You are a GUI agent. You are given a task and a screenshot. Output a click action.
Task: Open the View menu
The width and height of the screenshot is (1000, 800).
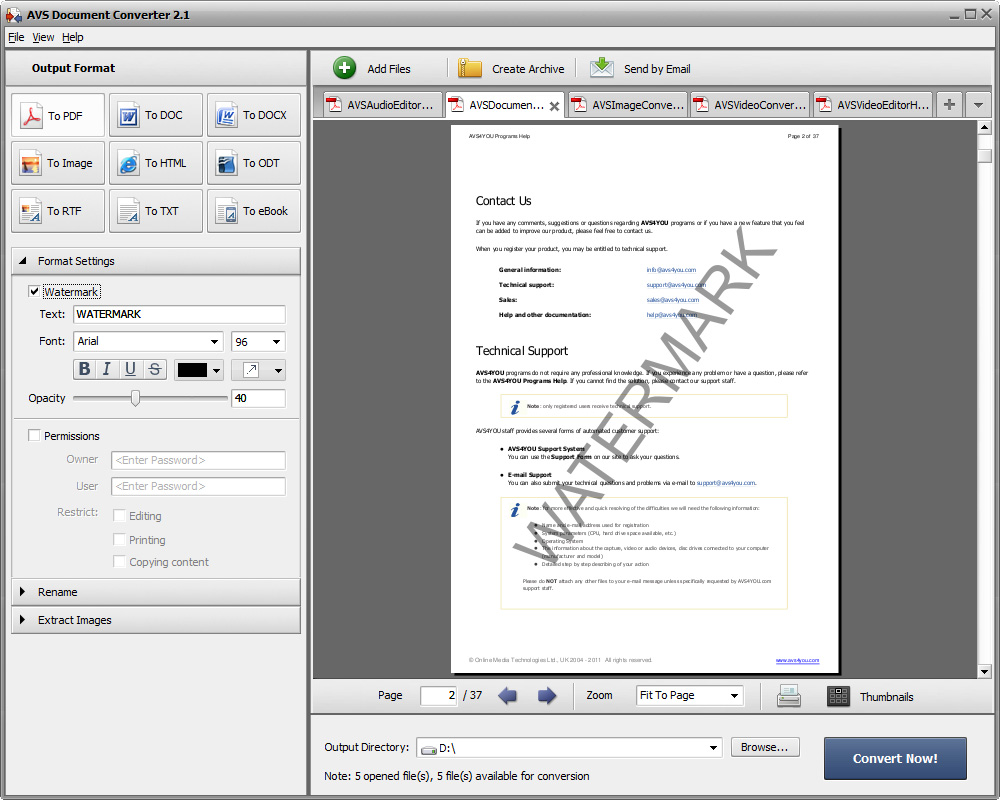43,37
